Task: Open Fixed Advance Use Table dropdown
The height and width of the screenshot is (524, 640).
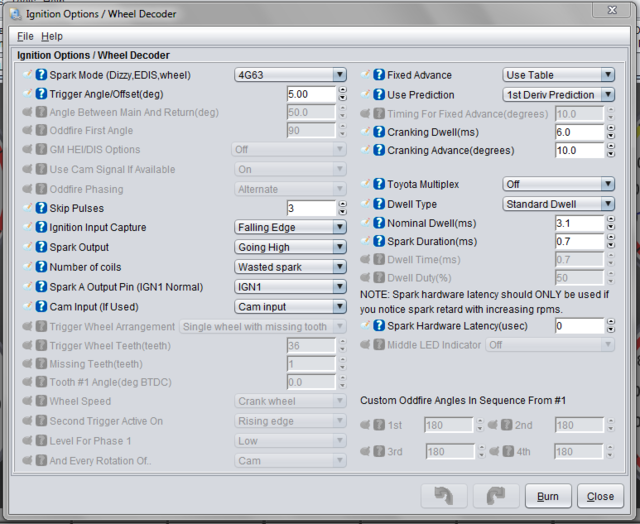Action: tap(558, 75)
